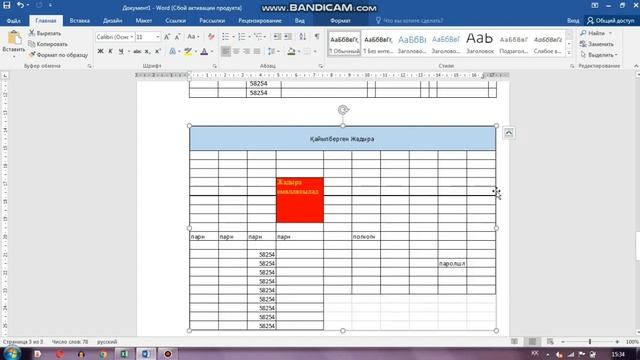Select Подзаголовок style in gallery
Screen dimensions: 640x360
(513, 44)
